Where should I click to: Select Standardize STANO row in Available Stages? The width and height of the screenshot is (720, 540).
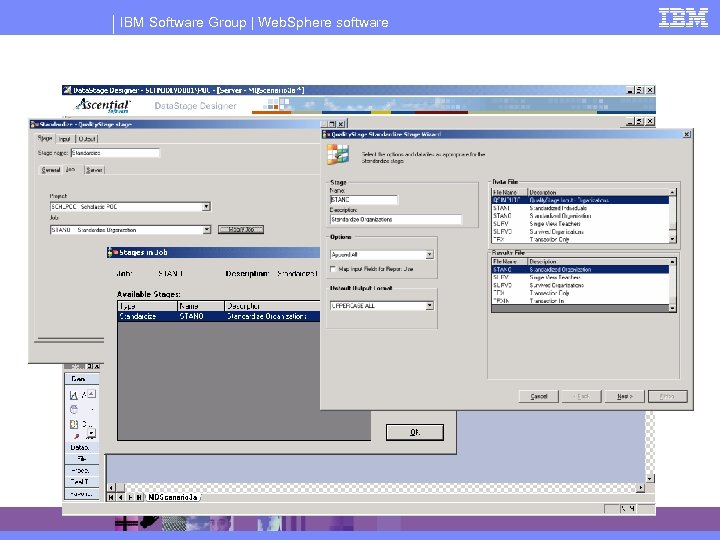click(x=219, y=316)
